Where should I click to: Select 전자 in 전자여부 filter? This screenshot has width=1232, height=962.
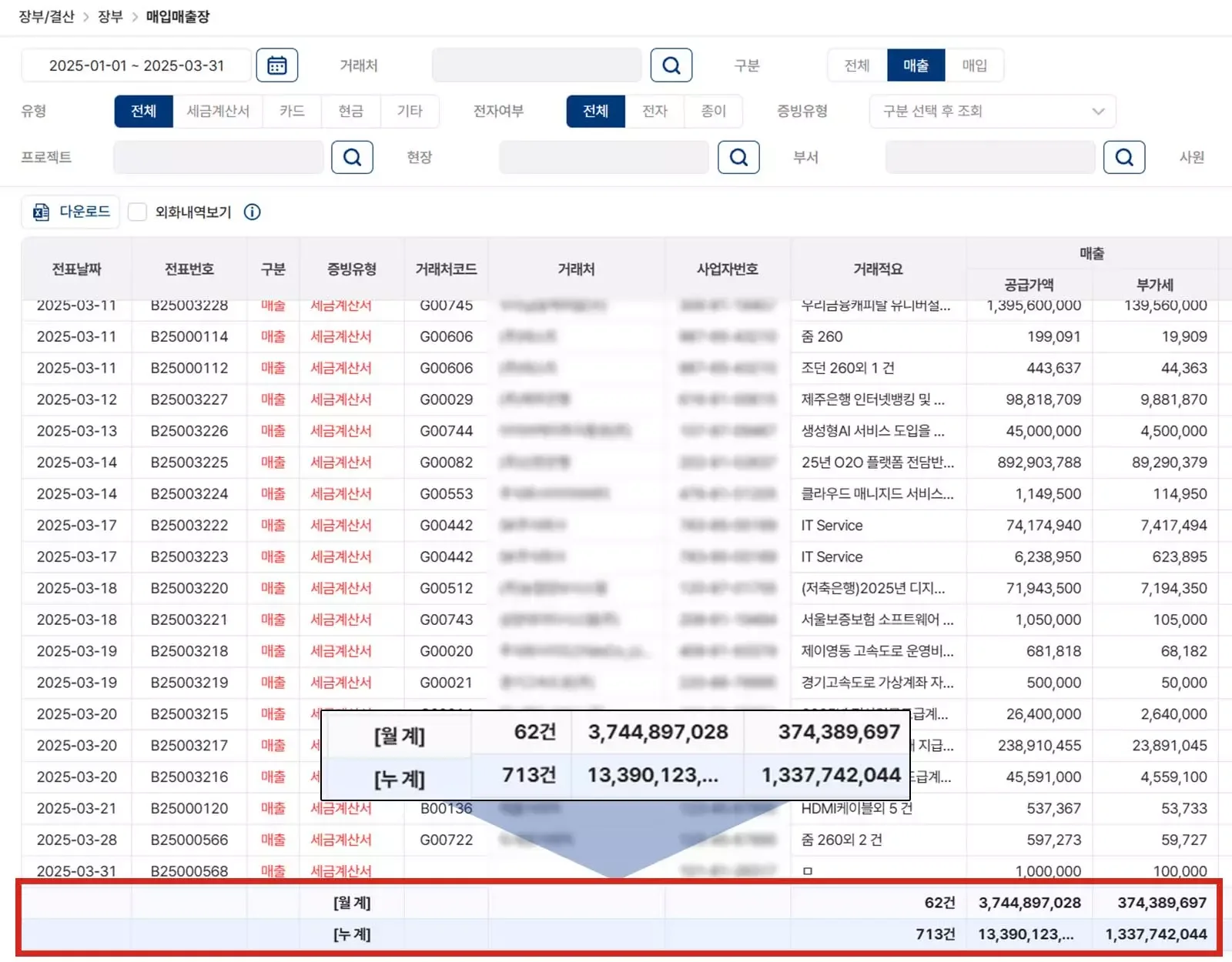click(x=654, y=111)
